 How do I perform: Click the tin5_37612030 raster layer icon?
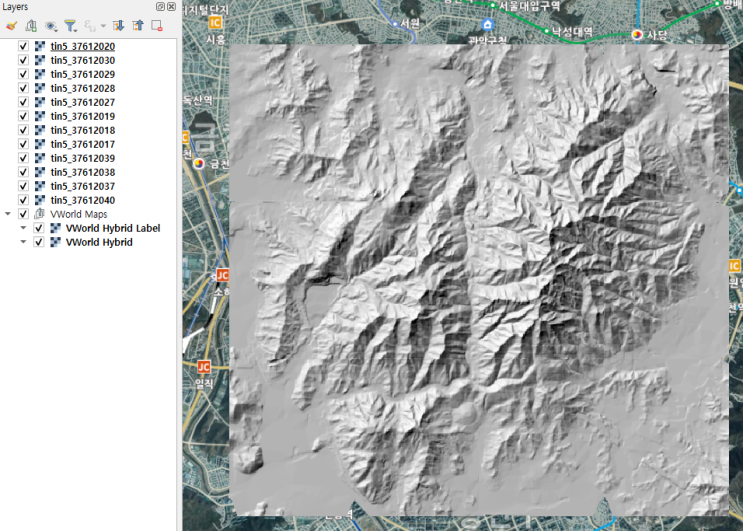pyautogui.click(x=39, y=60)
